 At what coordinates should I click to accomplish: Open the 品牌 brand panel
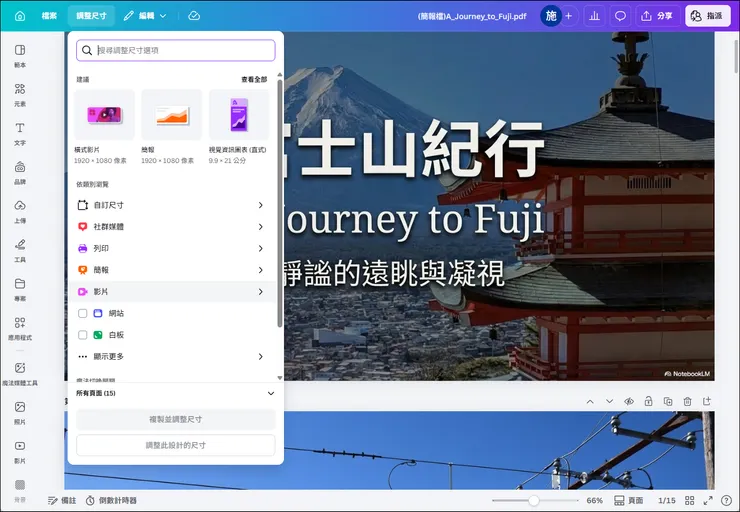tap(20, 173)
